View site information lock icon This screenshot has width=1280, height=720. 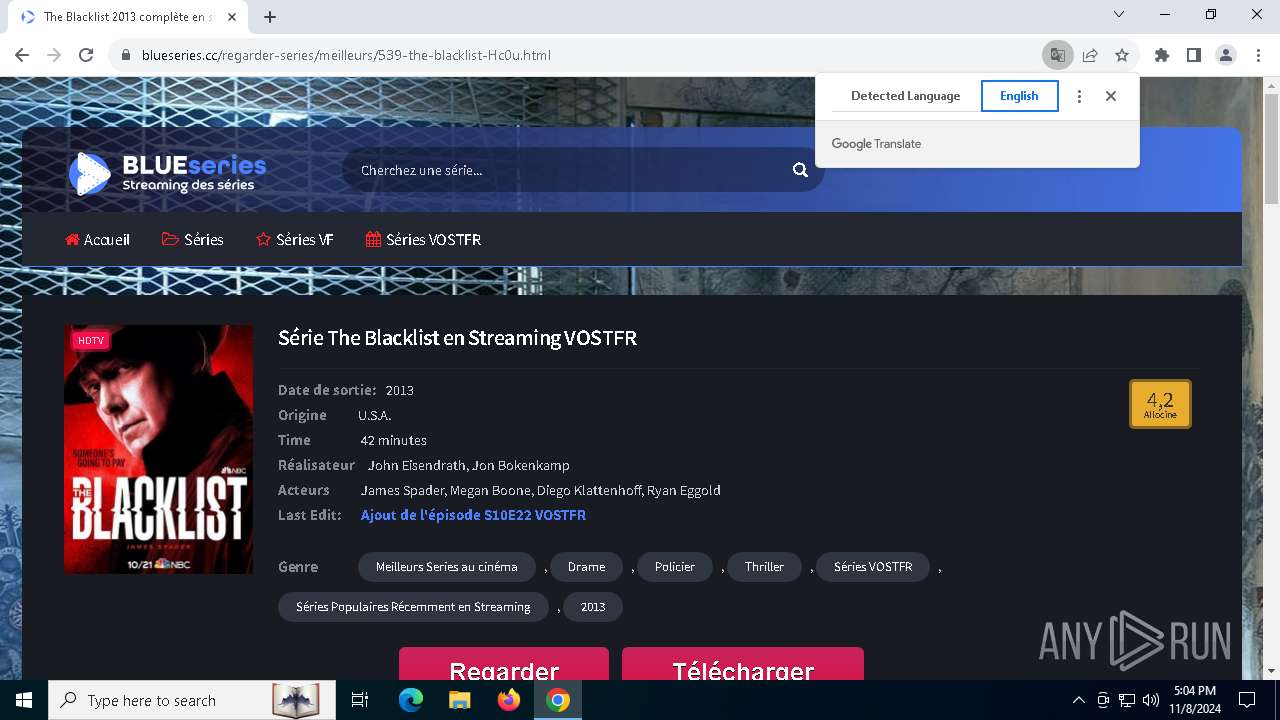126,55
